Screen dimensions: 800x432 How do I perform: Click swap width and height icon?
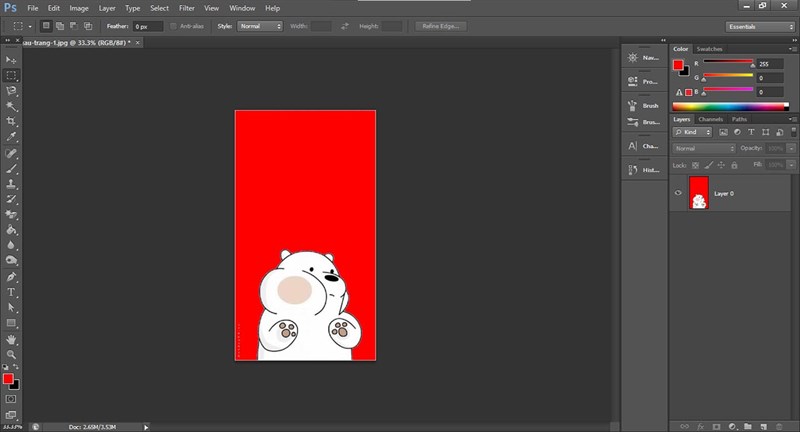[x=345, y=26]
